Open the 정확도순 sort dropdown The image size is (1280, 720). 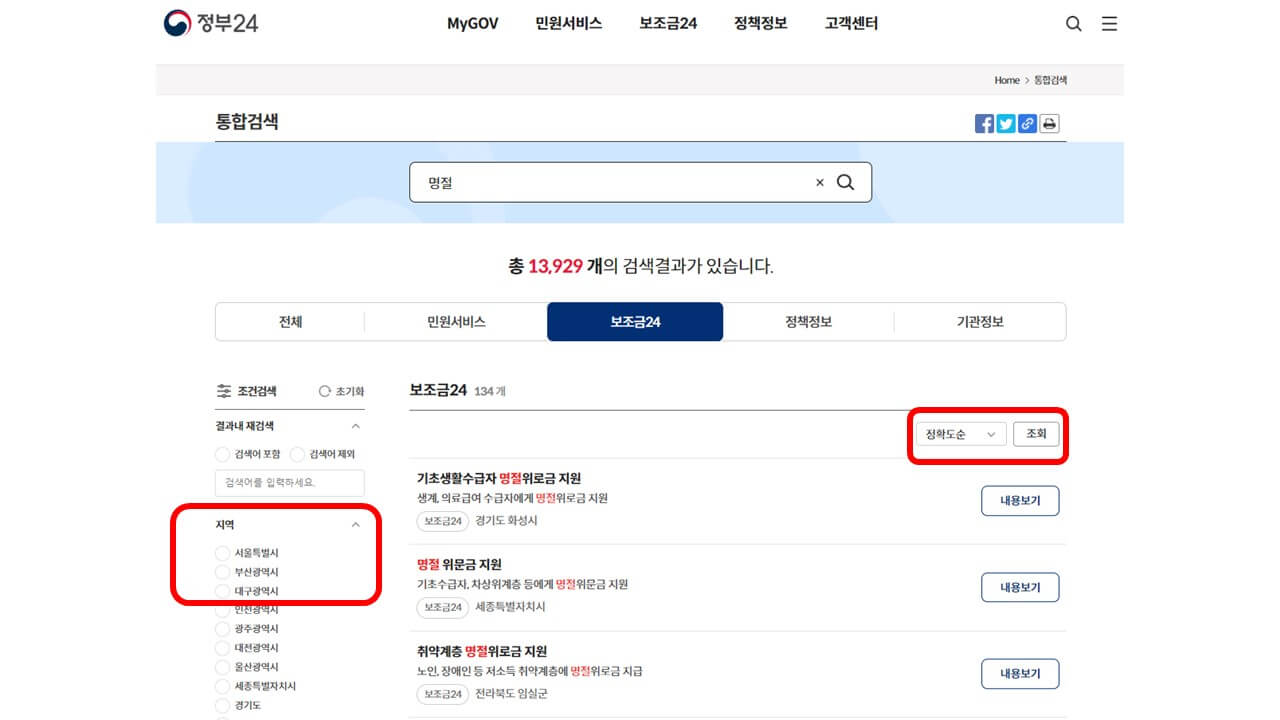(x=959, y=434)
